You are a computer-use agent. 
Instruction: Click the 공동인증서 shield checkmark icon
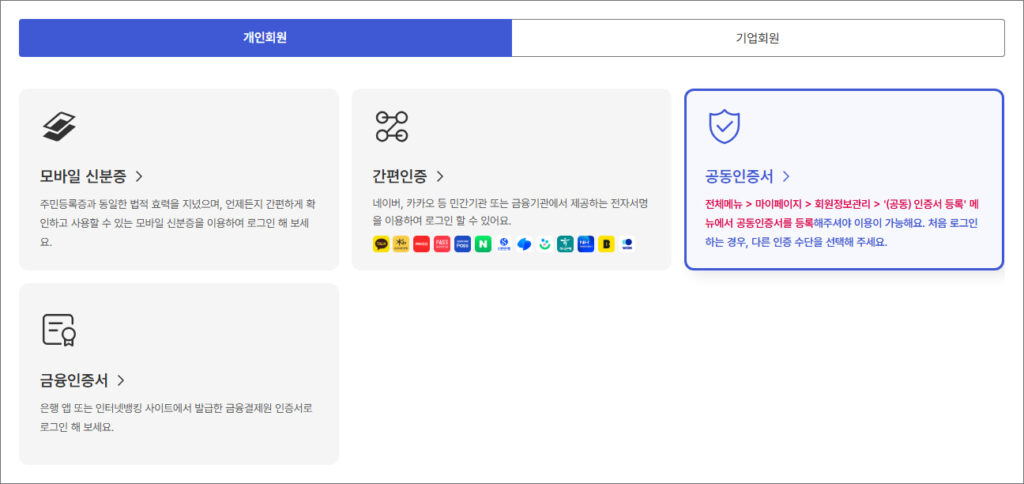tap(723, 126)
